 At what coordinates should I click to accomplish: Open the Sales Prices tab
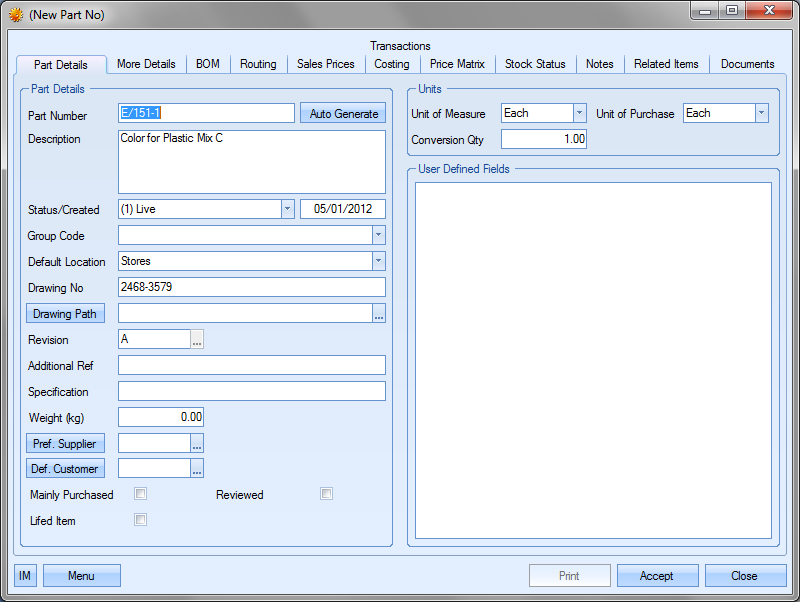(325, 64)
